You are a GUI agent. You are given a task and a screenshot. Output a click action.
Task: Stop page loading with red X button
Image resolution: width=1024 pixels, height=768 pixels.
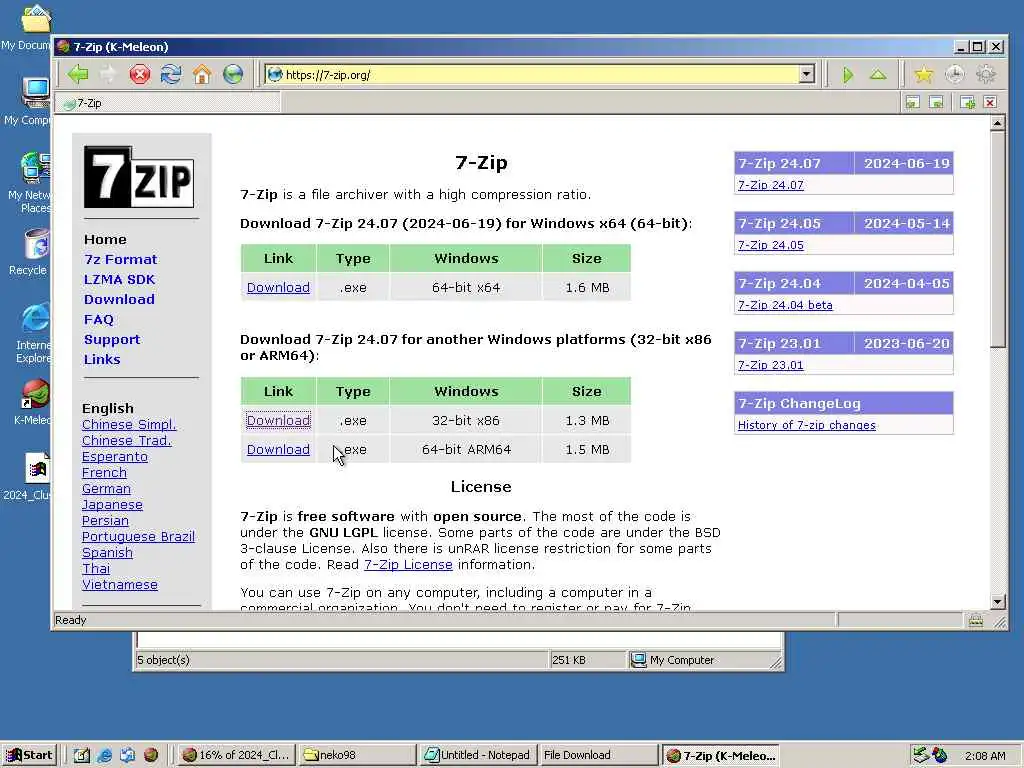coord(139,74)
